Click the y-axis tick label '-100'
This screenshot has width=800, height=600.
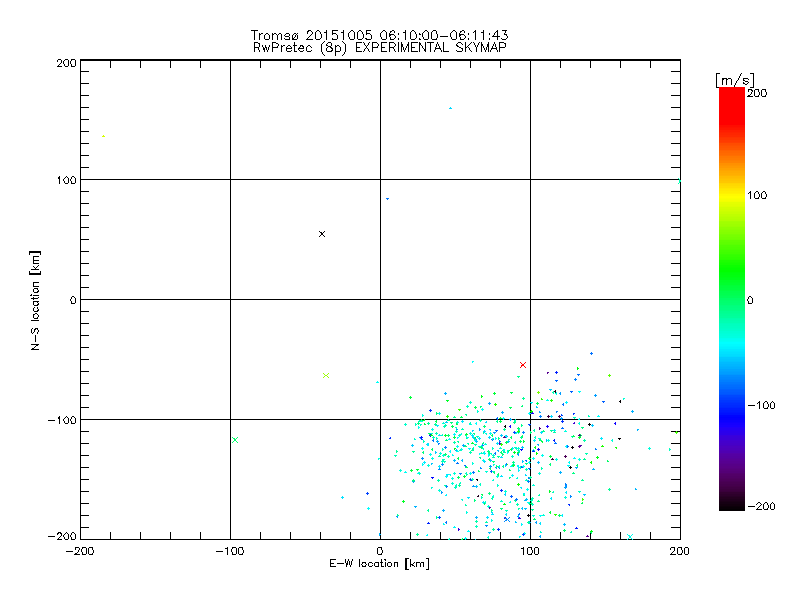click(62, 420)
